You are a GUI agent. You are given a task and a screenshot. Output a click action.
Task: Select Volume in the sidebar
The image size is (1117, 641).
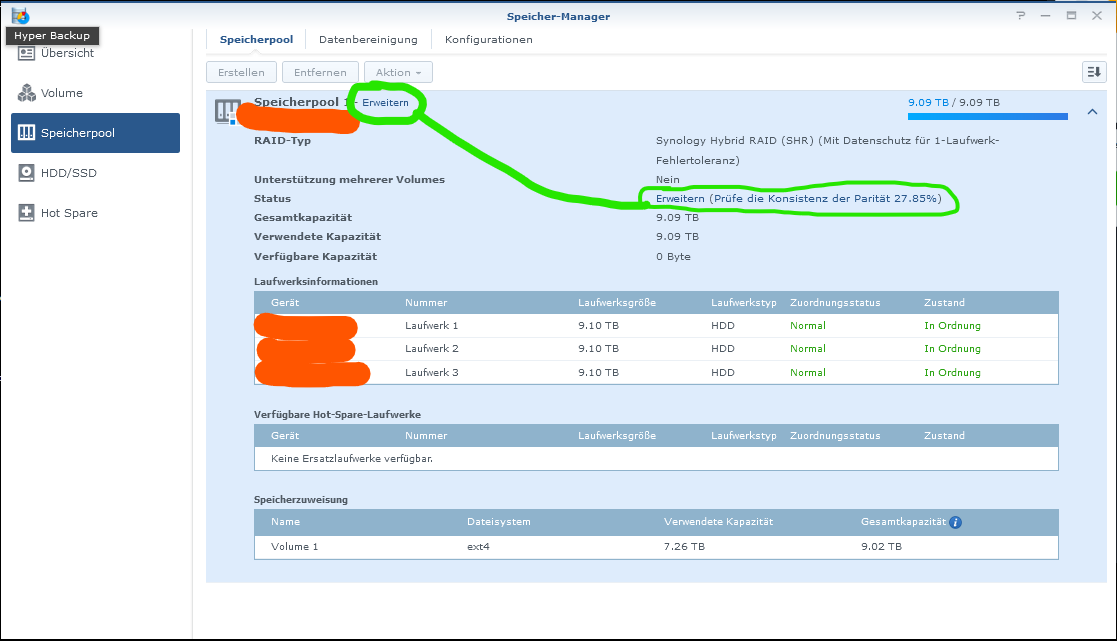(95, 93)
